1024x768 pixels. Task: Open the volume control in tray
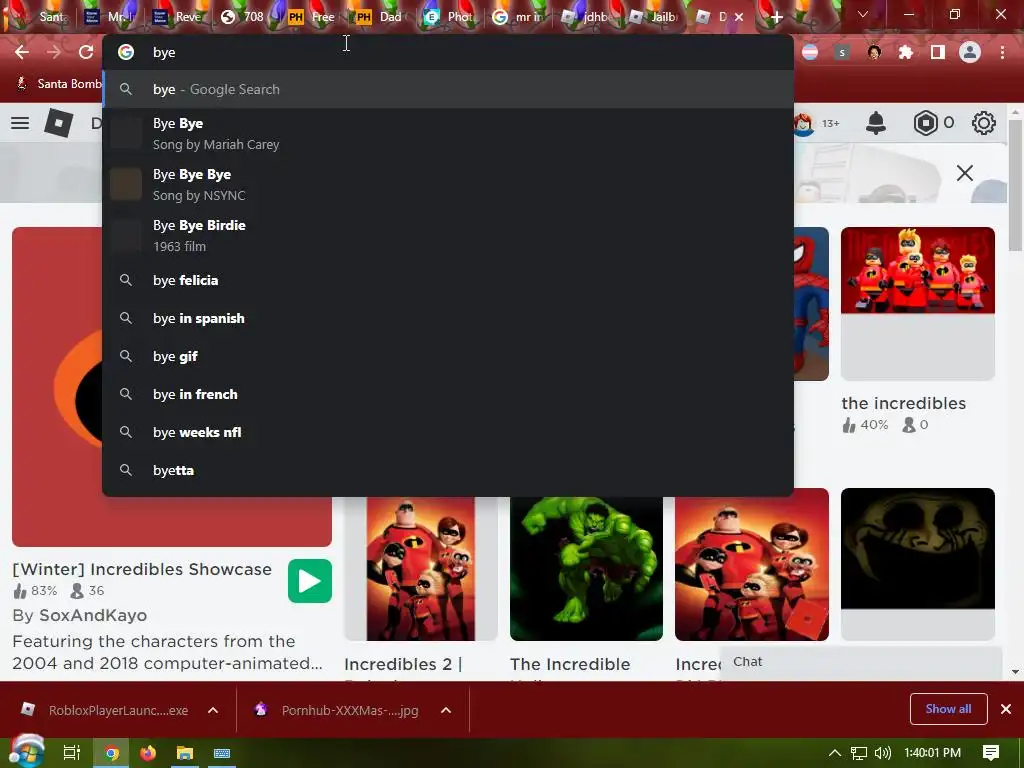point(882,753)
